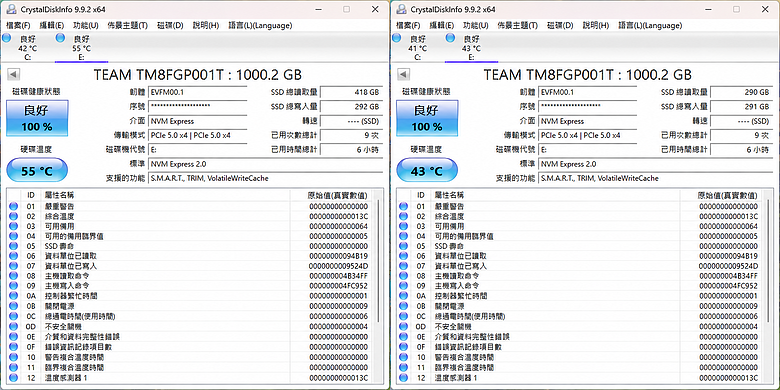Select C: drive status orb in left window
The width and height of the screenshot is (780, 390).
click(x=6, y=38)
